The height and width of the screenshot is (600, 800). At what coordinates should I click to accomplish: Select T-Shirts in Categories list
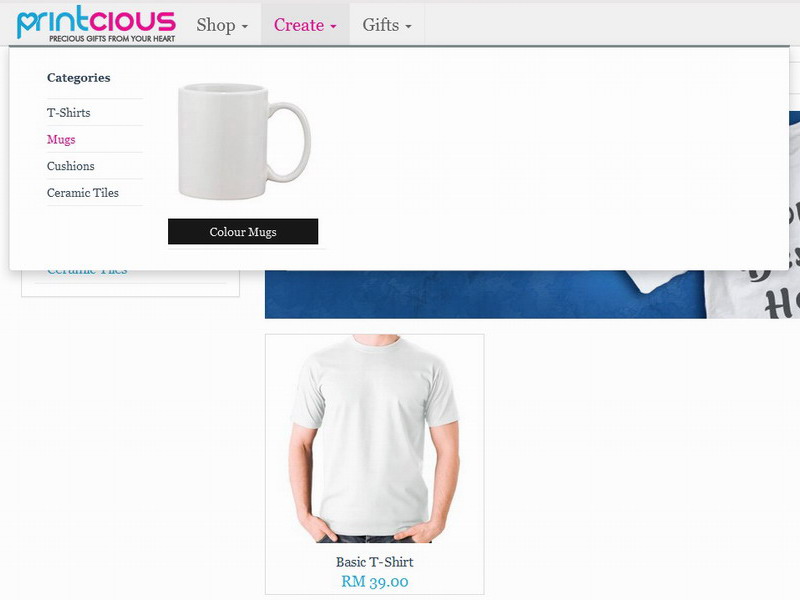(68, 112)
